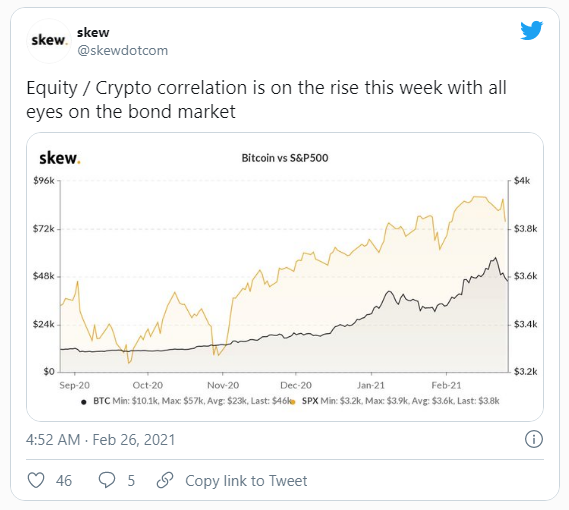Viewport: 569px width, 510px height.
Task: Open the Bitcoin vs S&P500 chart image
Action: click(285, 277)
